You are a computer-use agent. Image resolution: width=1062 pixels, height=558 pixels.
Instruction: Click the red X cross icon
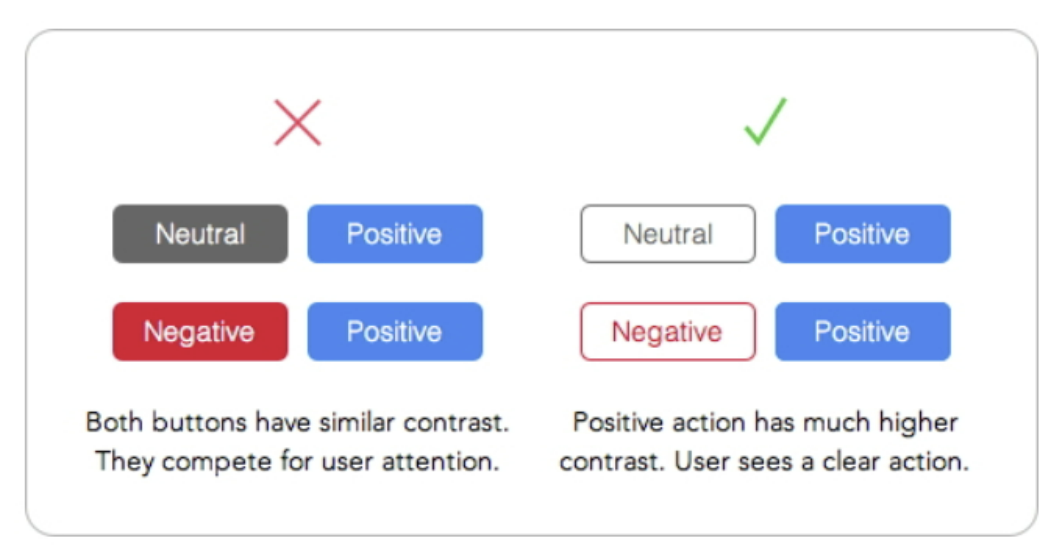pyautogui.click(x=297, y=124)
